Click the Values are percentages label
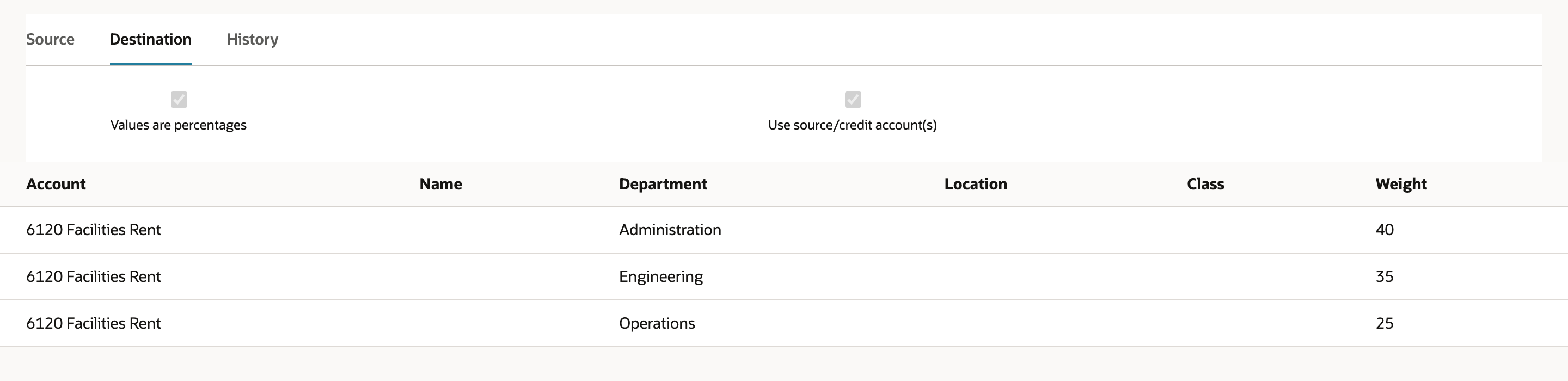1568x381 pixels. tap(179, 125)
